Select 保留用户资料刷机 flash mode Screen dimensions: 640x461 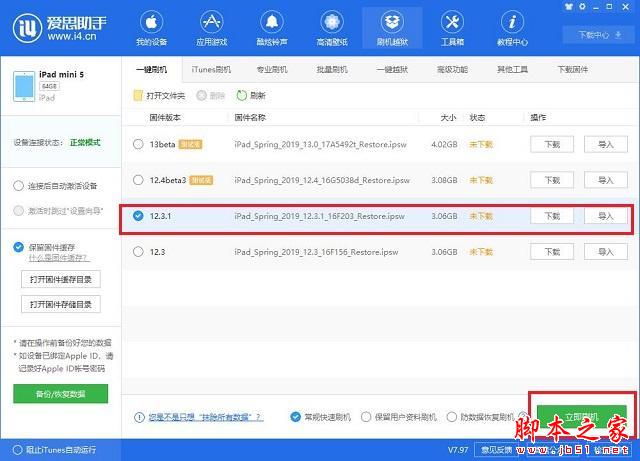366,417
